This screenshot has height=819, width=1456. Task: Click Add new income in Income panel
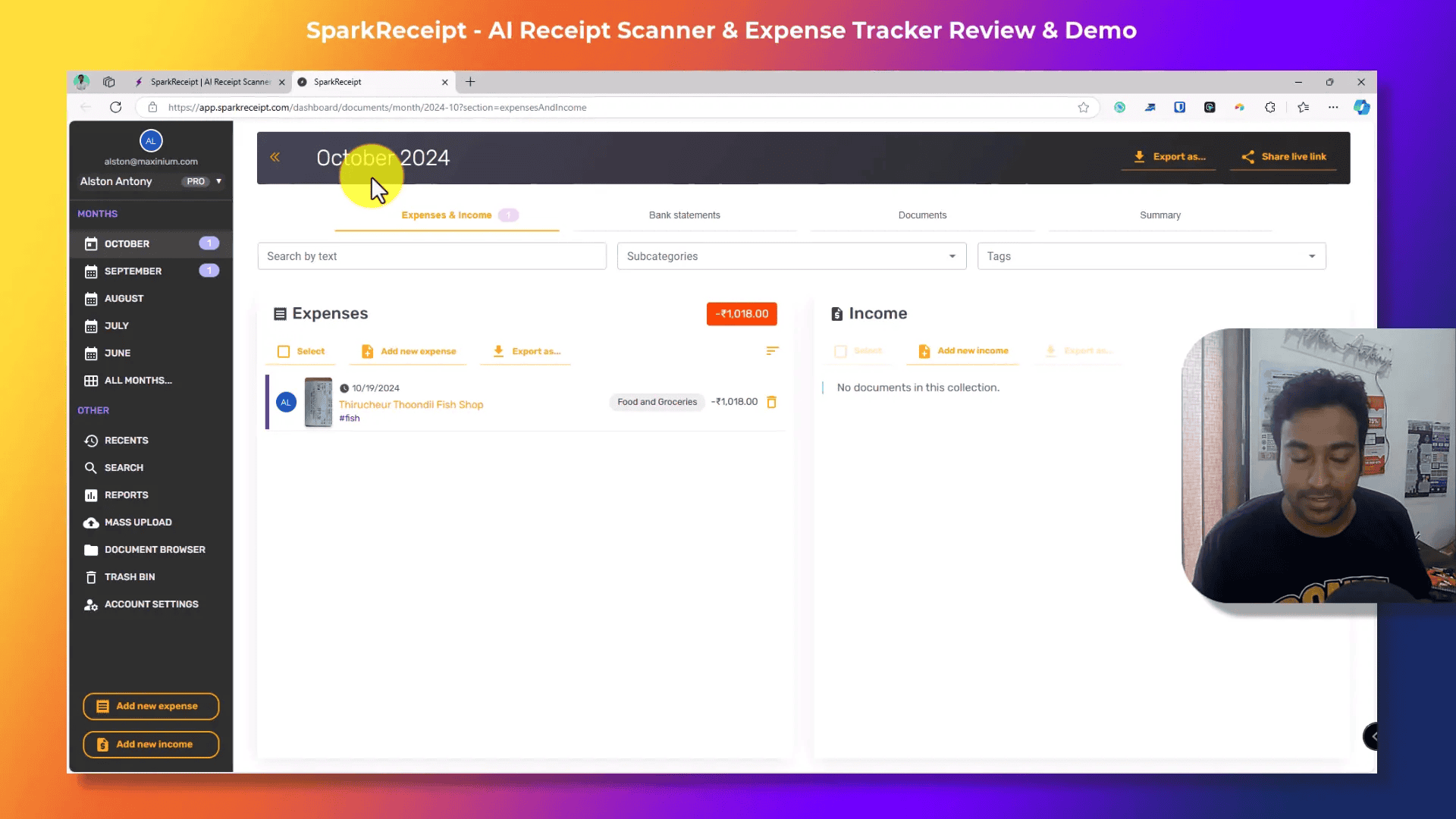(x=963, y=351)
